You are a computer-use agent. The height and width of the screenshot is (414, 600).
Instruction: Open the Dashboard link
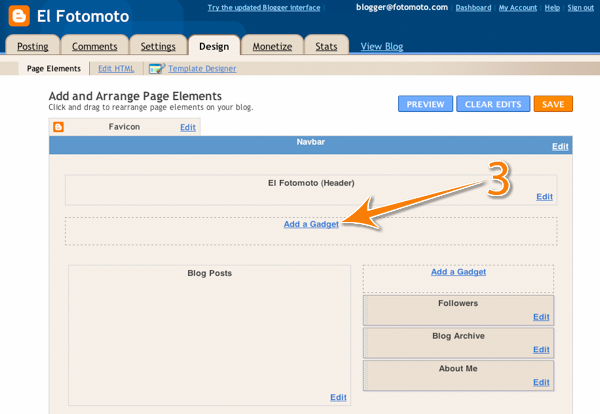pos(473,8)
